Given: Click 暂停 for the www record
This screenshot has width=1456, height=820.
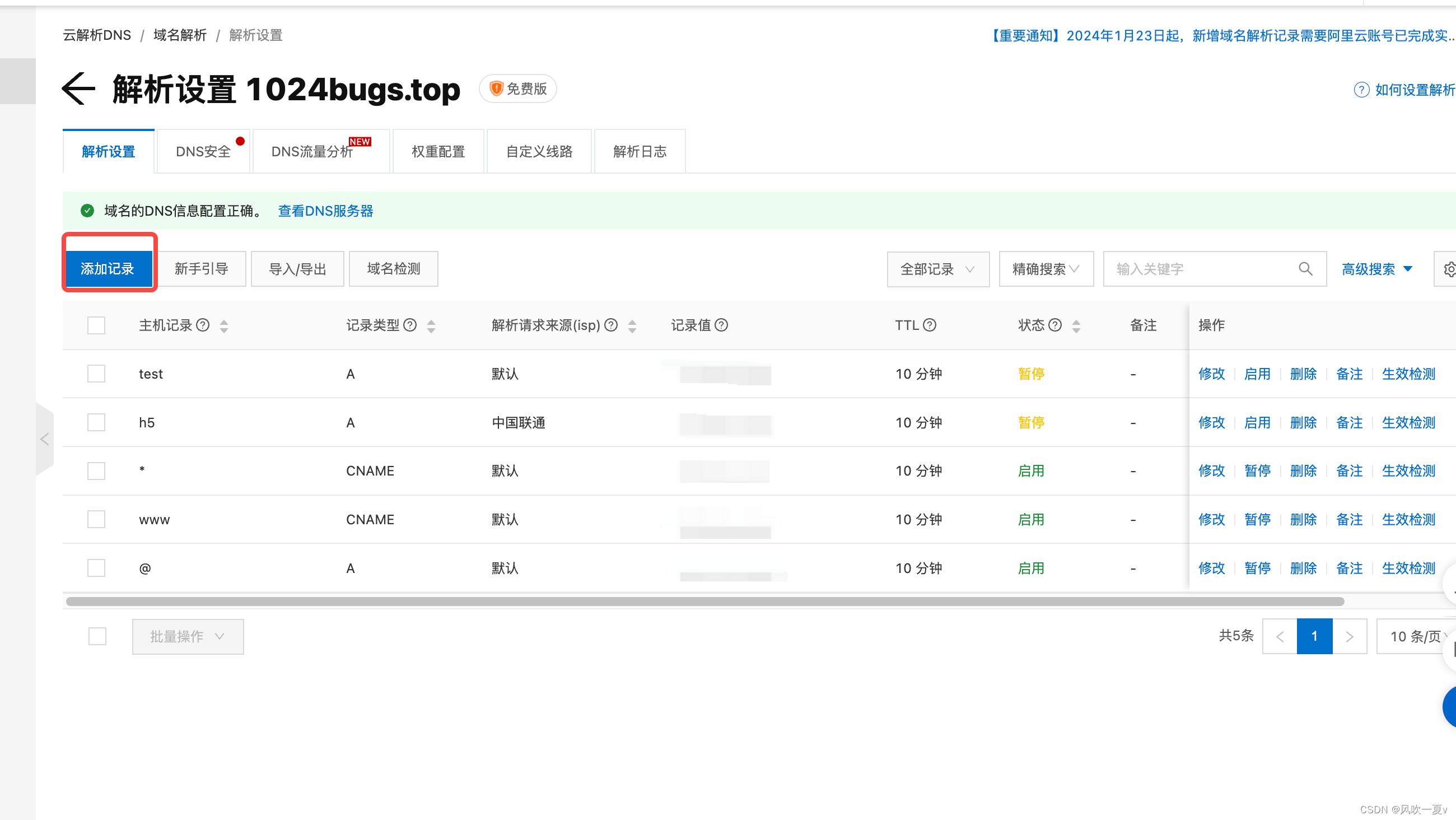Looking at the screenshot, I should coord(1258,519).
